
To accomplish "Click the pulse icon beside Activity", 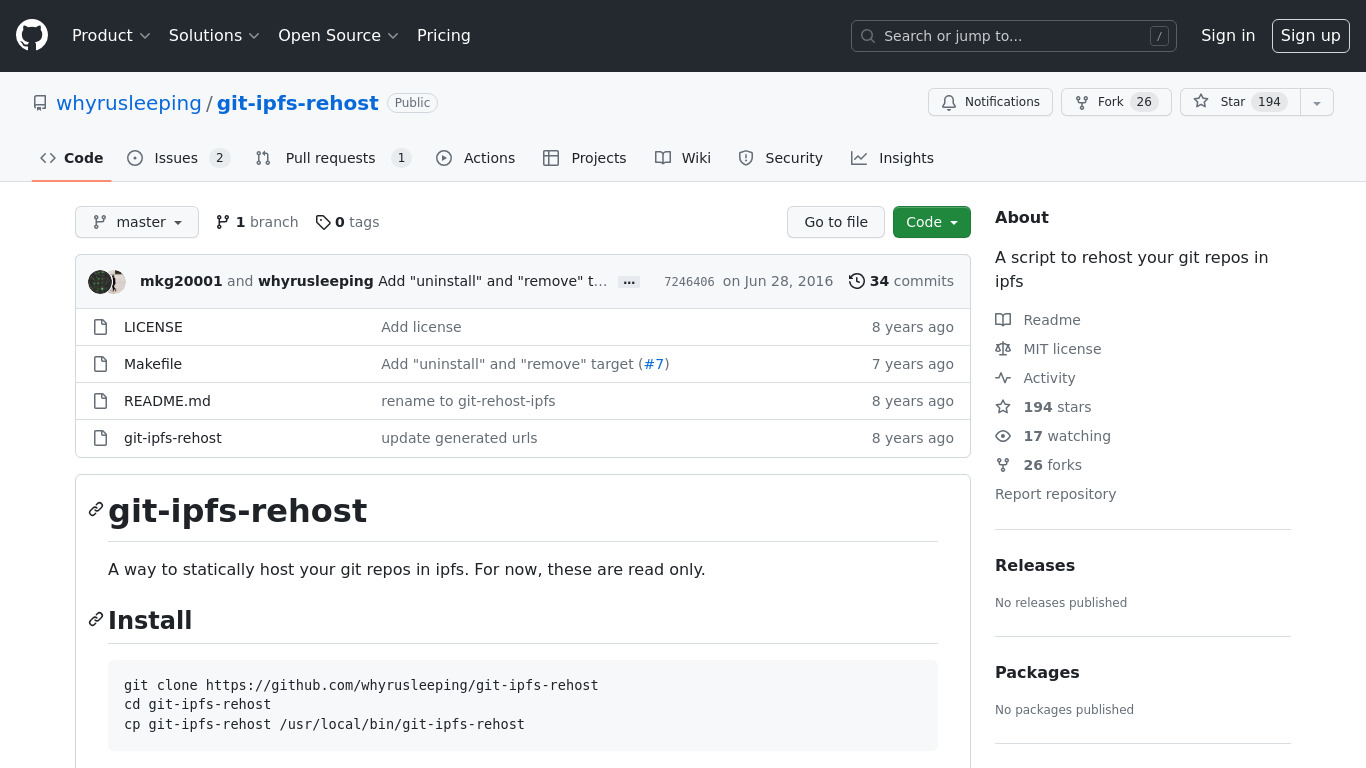I will coord(1003,378).
